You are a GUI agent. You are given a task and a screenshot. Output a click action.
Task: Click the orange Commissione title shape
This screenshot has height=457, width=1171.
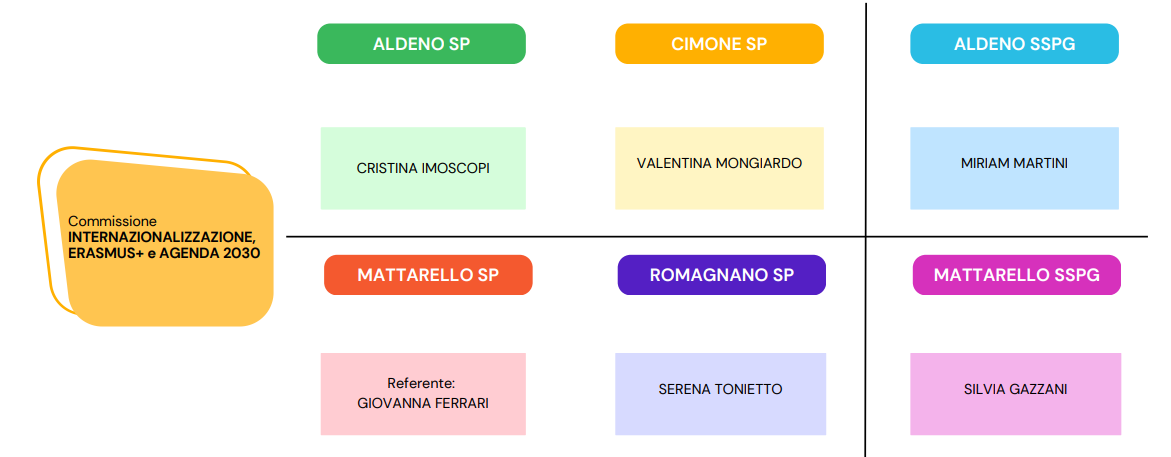[x=165, y=243]
